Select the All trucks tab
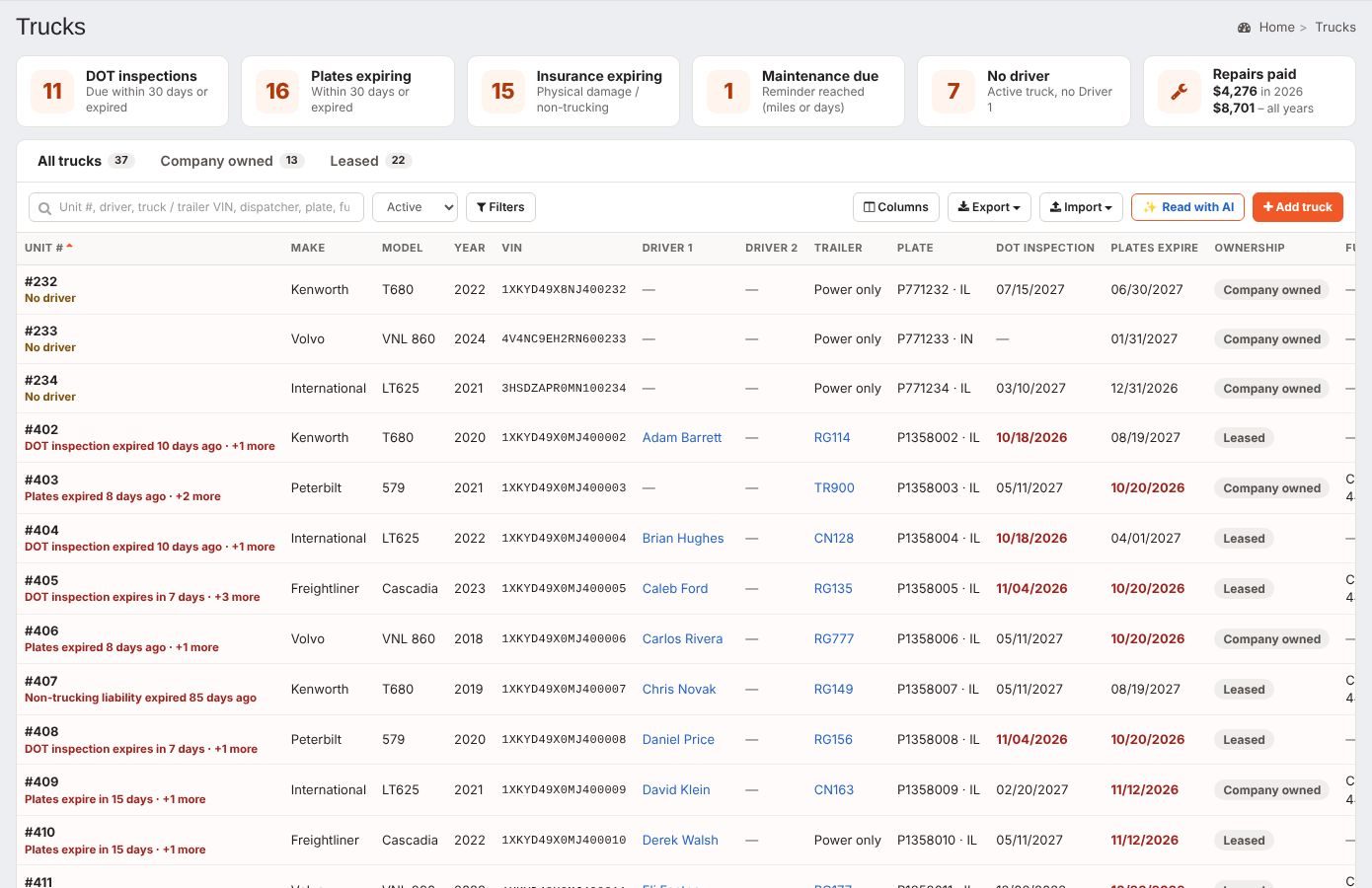Viewport: 1372px width, 888px height. click(x=84, y=161)
